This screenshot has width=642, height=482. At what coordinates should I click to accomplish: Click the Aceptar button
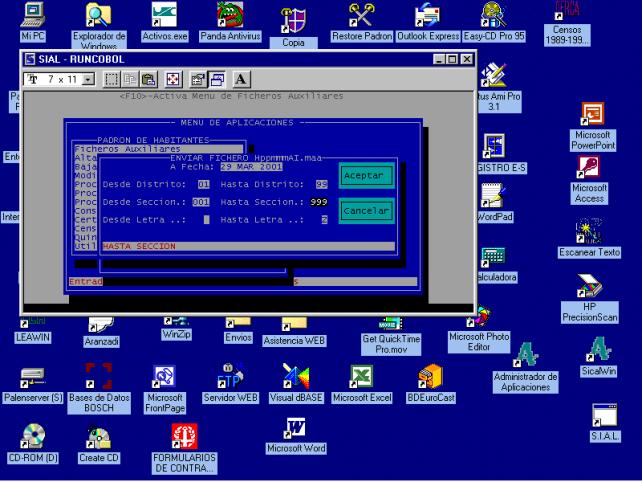pos(366,176)
